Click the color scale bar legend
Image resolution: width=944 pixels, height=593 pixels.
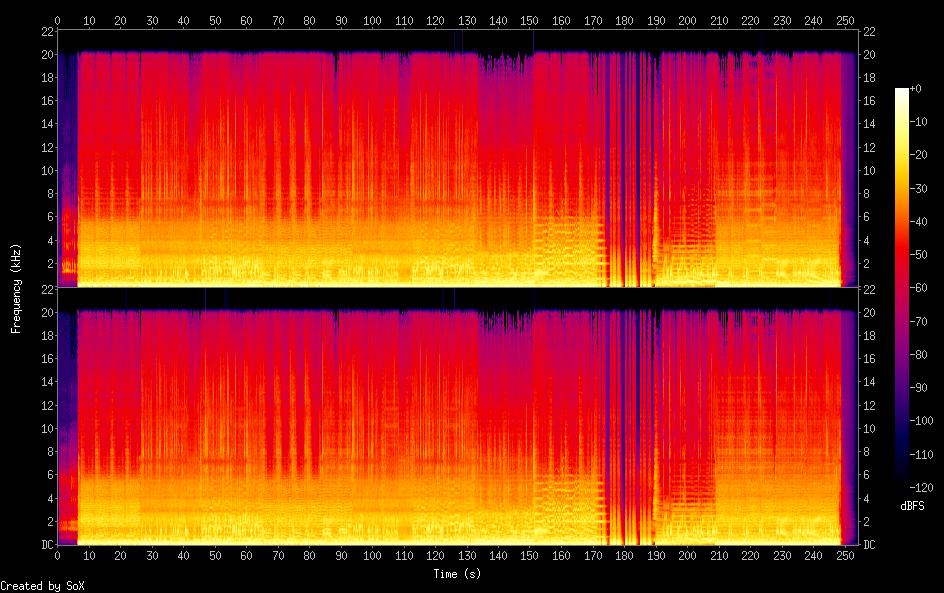(x=903, y=292)
